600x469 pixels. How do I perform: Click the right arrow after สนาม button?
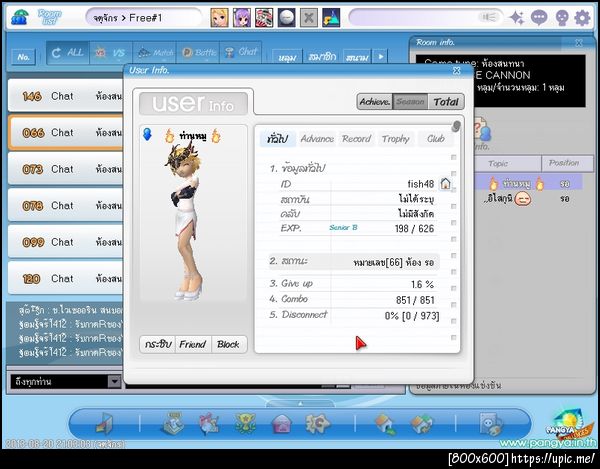[x=381, y=57]
